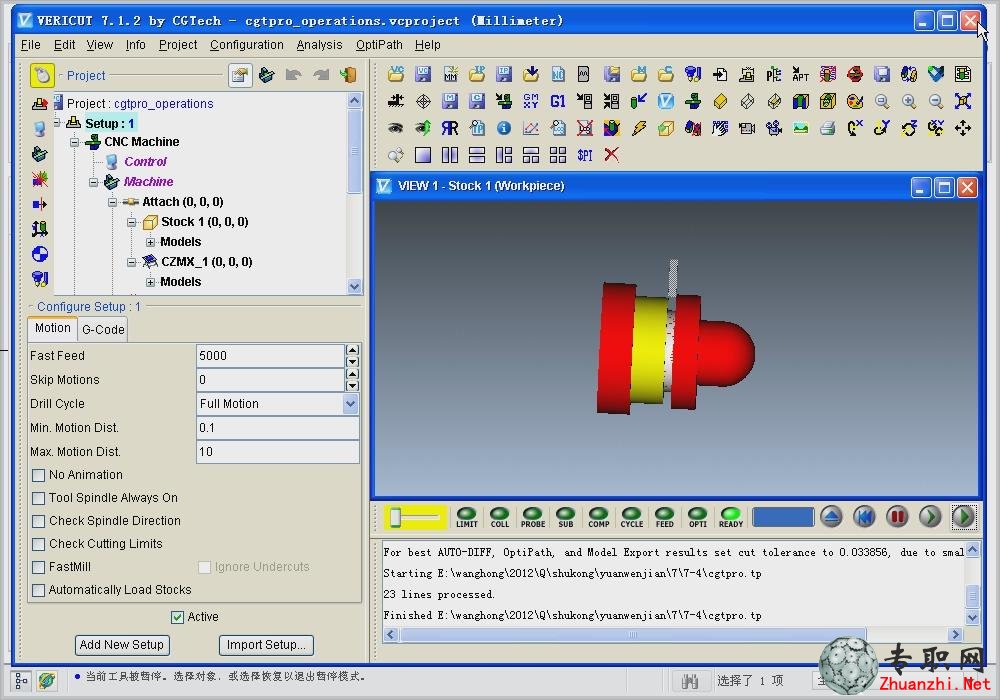Click the Add New Setup button
The height and width of the screenshot is (700, 1000).
(x=122, y=645)
